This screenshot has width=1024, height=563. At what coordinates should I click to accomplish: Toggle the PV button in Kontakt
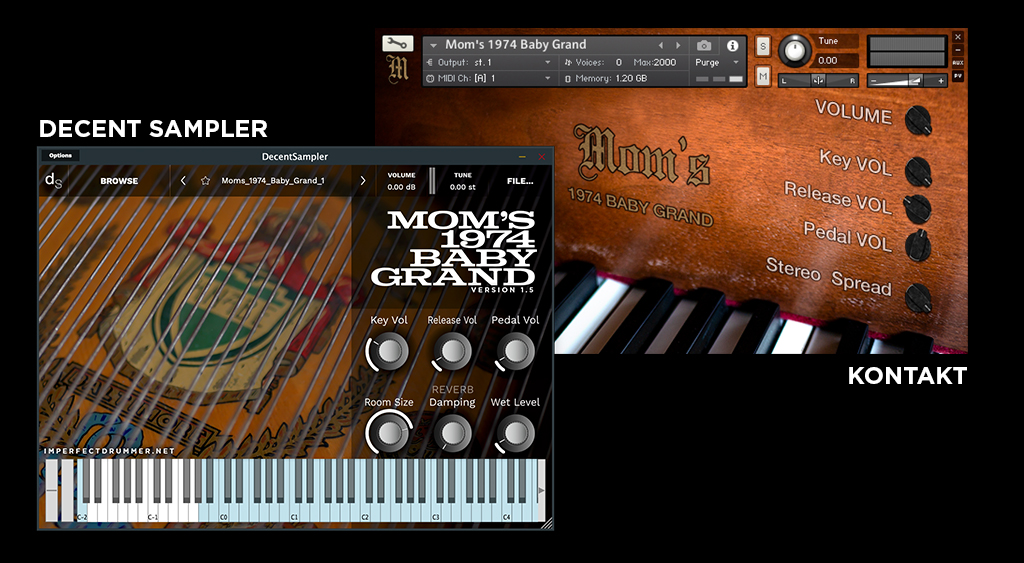click(958, 76)
